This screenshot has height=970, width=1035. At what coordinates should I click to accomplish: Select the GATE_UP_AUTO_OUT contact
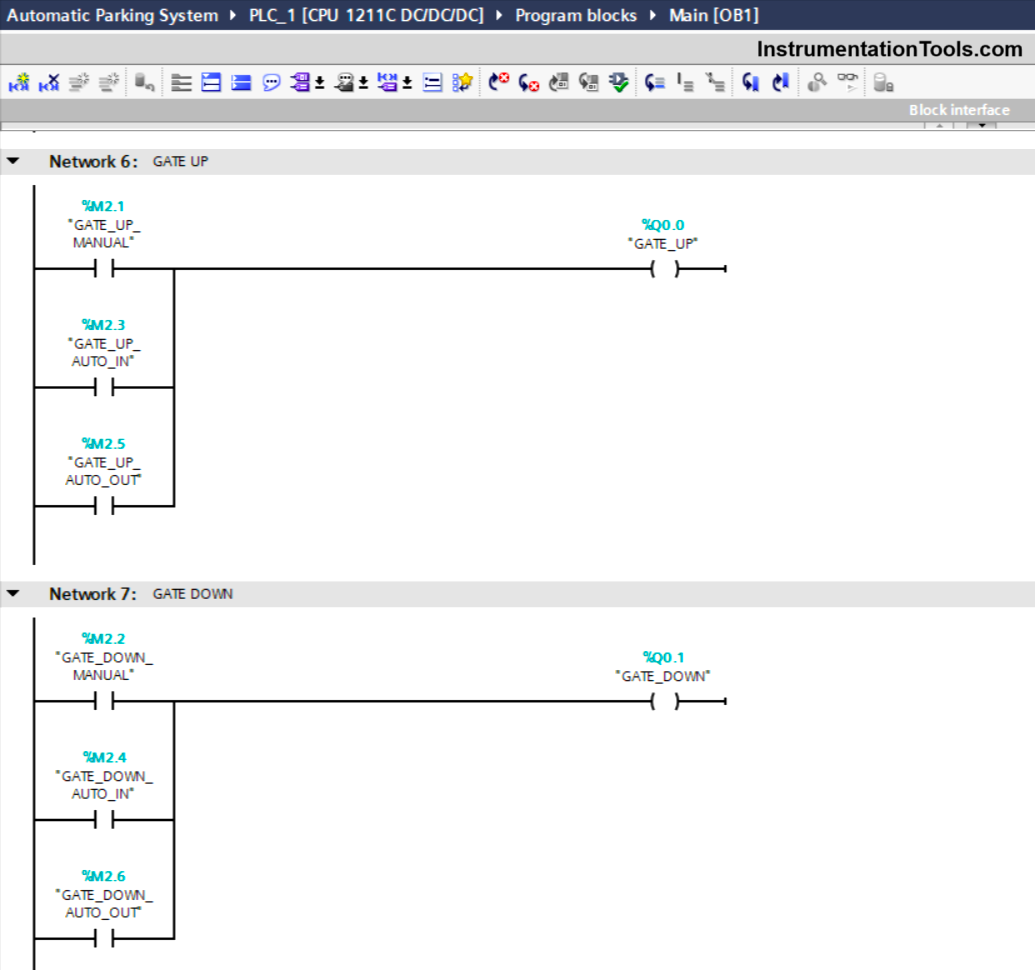pos(104,506)
